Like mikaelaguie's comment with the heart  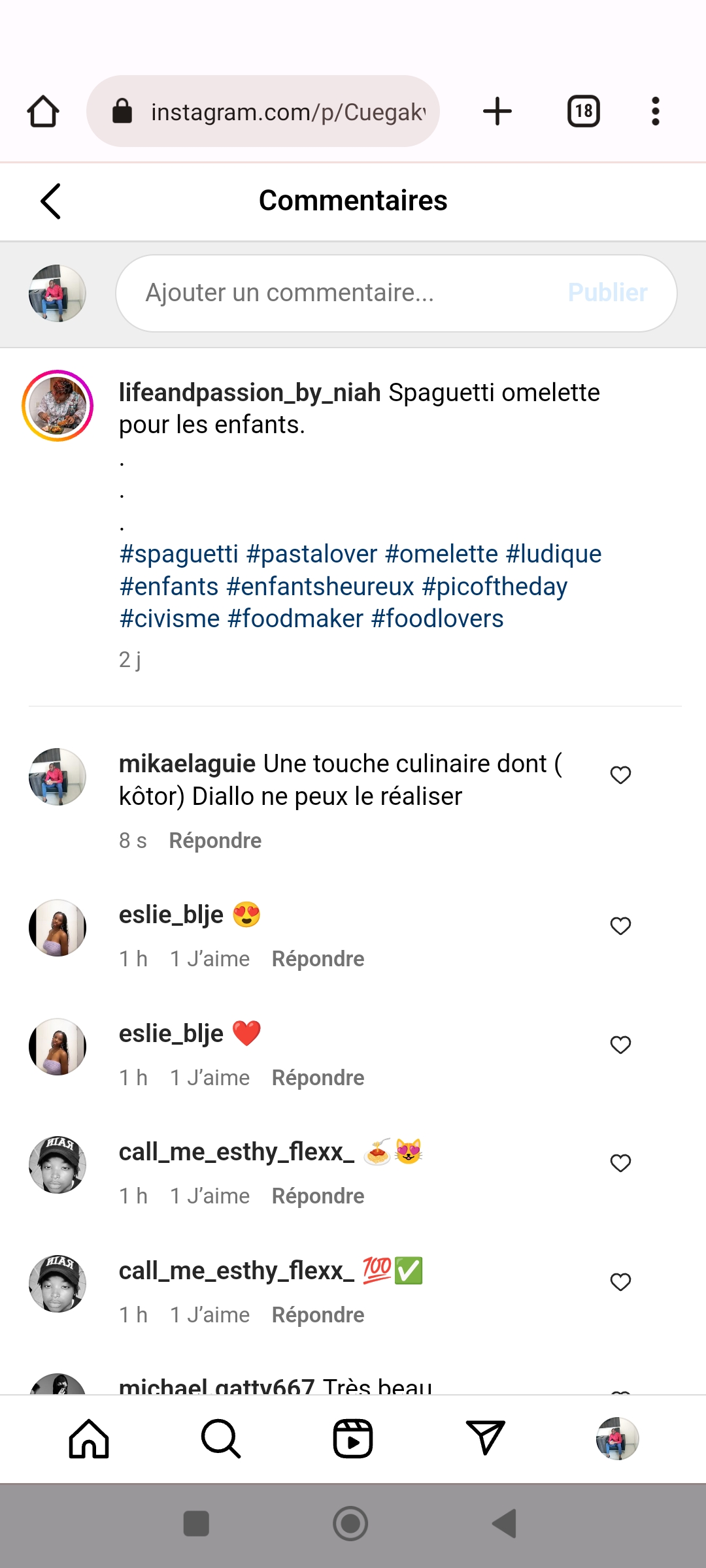(620, 775)
